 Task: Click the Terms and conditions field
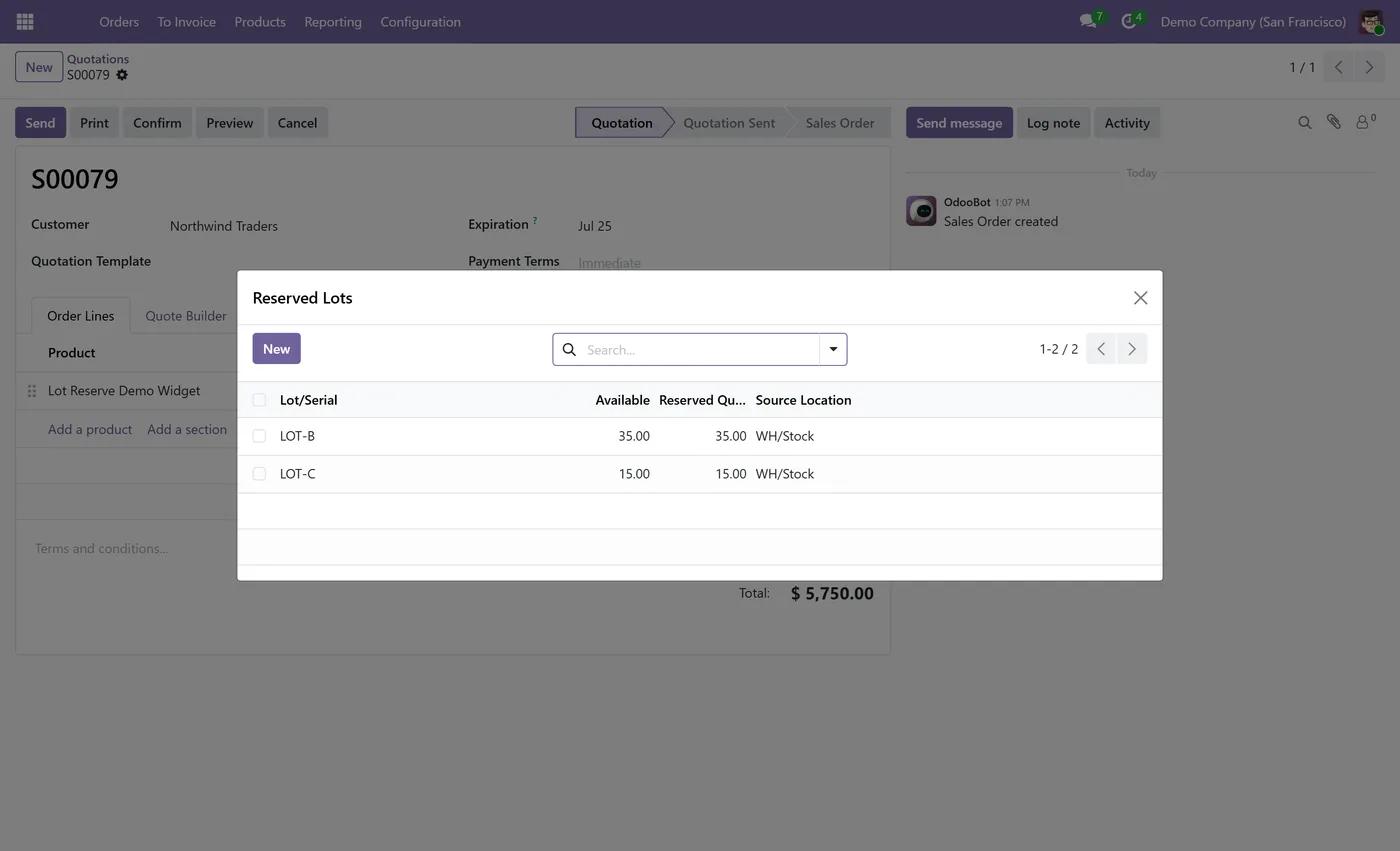101,548
